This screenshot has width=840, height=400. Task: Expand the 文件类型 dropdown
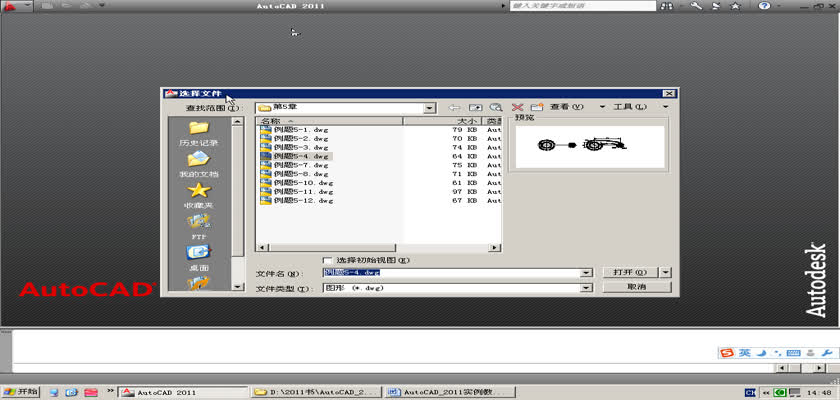point(588,288)
